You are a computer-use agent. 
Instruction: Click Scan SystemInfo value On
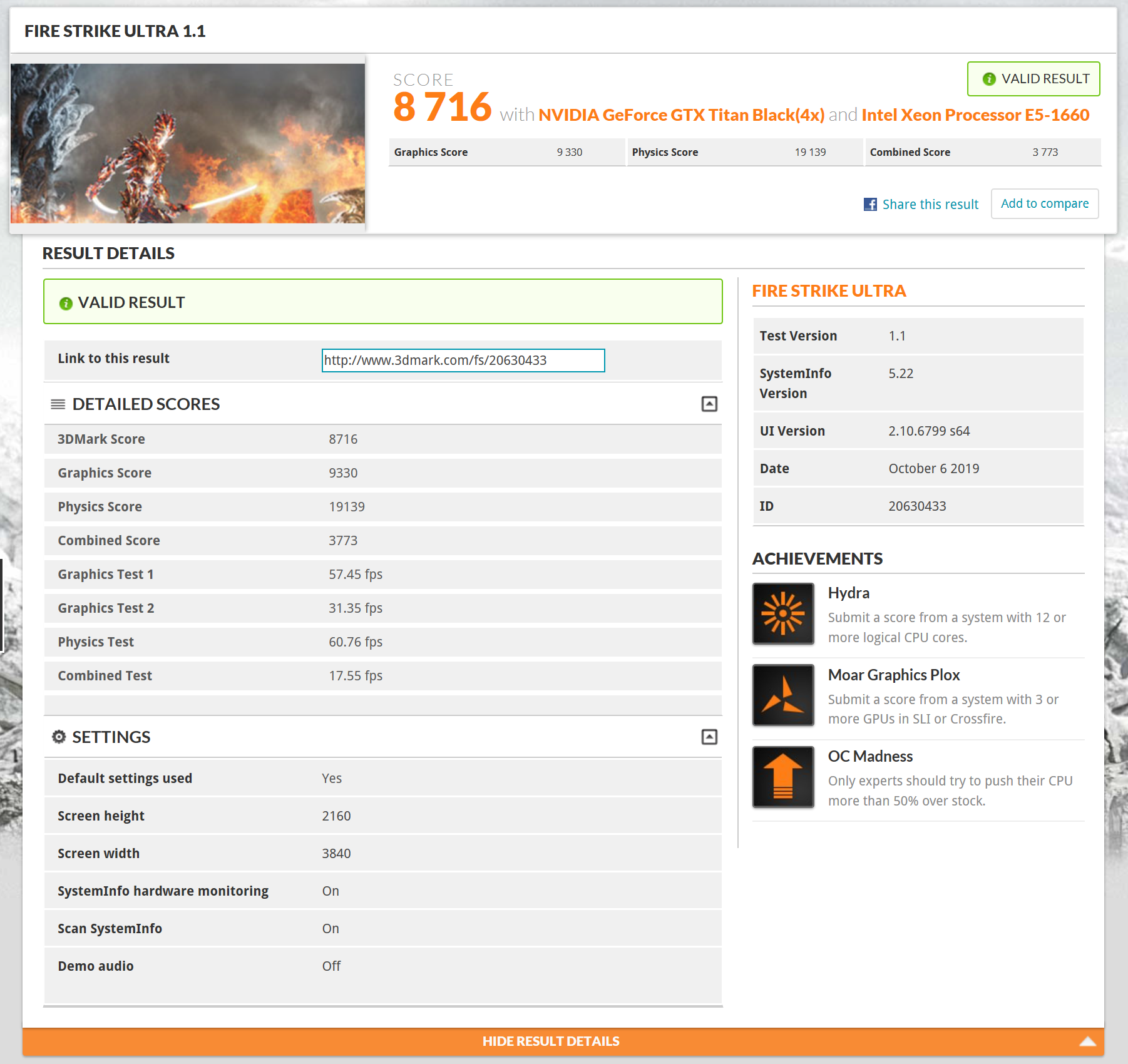click(x=331, y=929)
